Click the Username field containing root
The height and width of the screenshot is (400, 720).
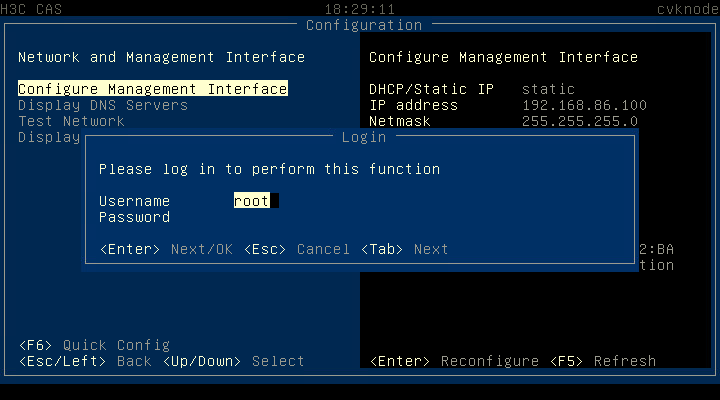(252, 201)
